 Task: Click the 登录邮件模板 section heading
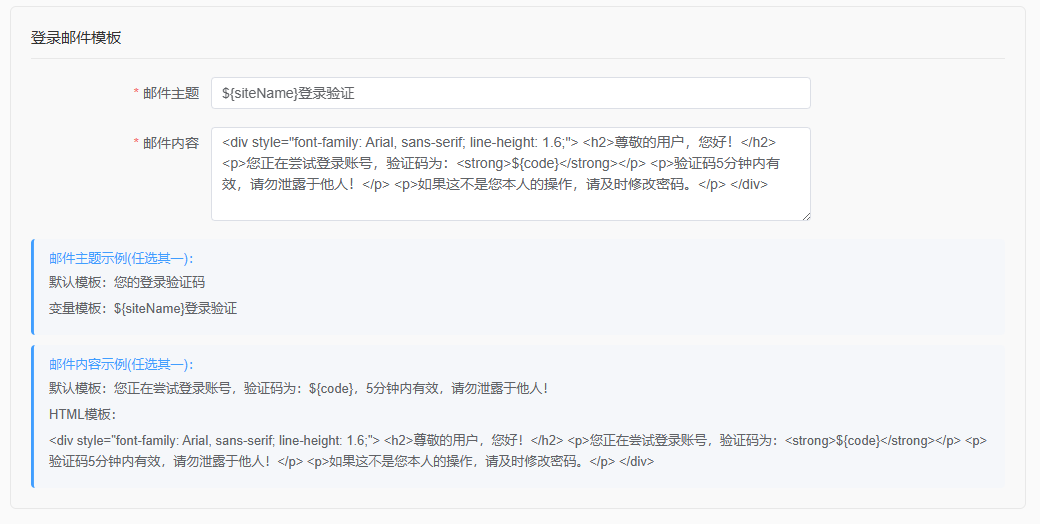pyautogui.click(x=76, y=38)
